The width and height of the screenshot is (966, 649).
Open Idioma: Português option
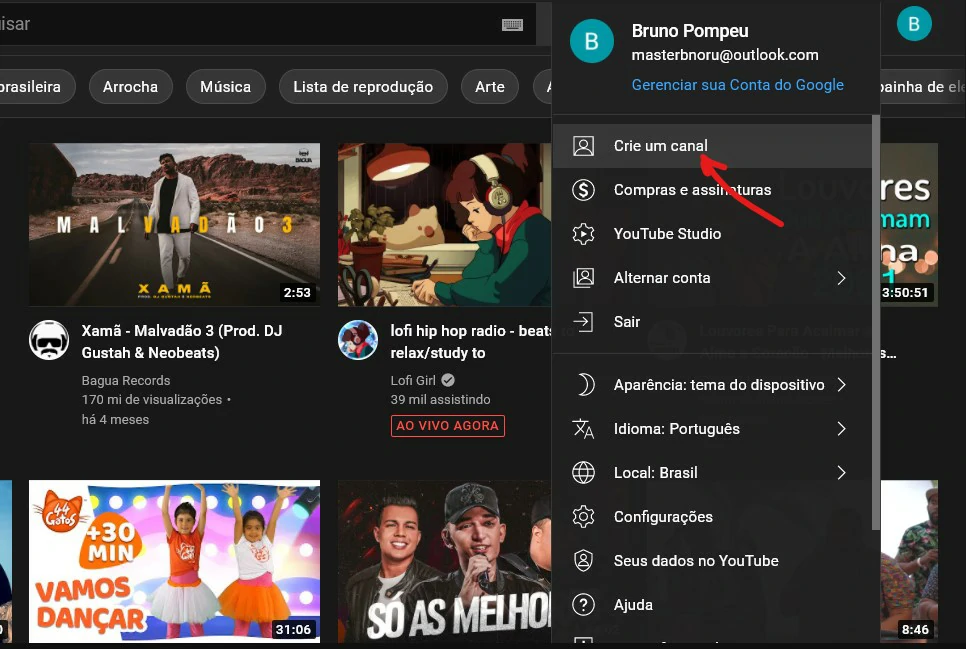(x=712, y=428)
